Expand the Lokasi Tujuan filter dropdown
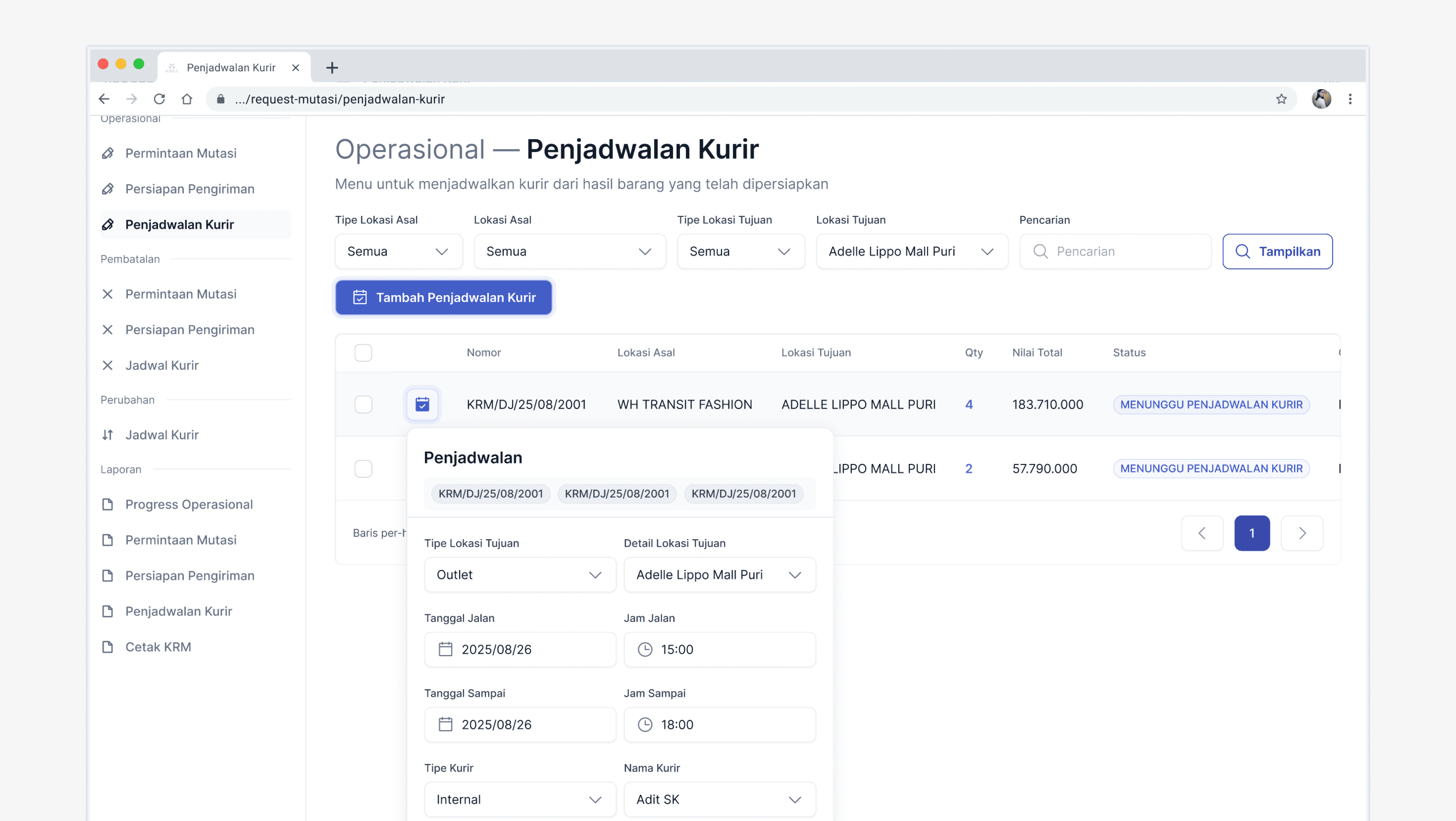This screenshot has width=1456, height=821. (x=911, y=251)
